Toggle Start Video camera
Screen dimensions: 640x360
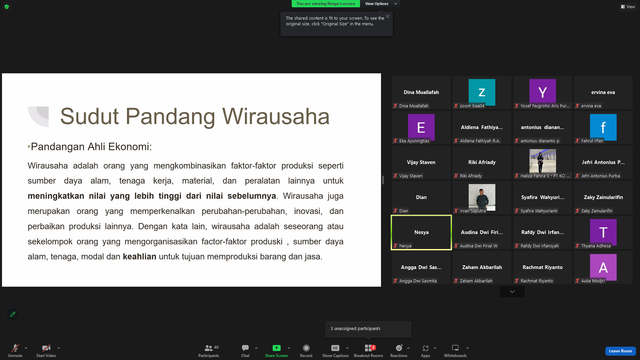coord(46,350)
